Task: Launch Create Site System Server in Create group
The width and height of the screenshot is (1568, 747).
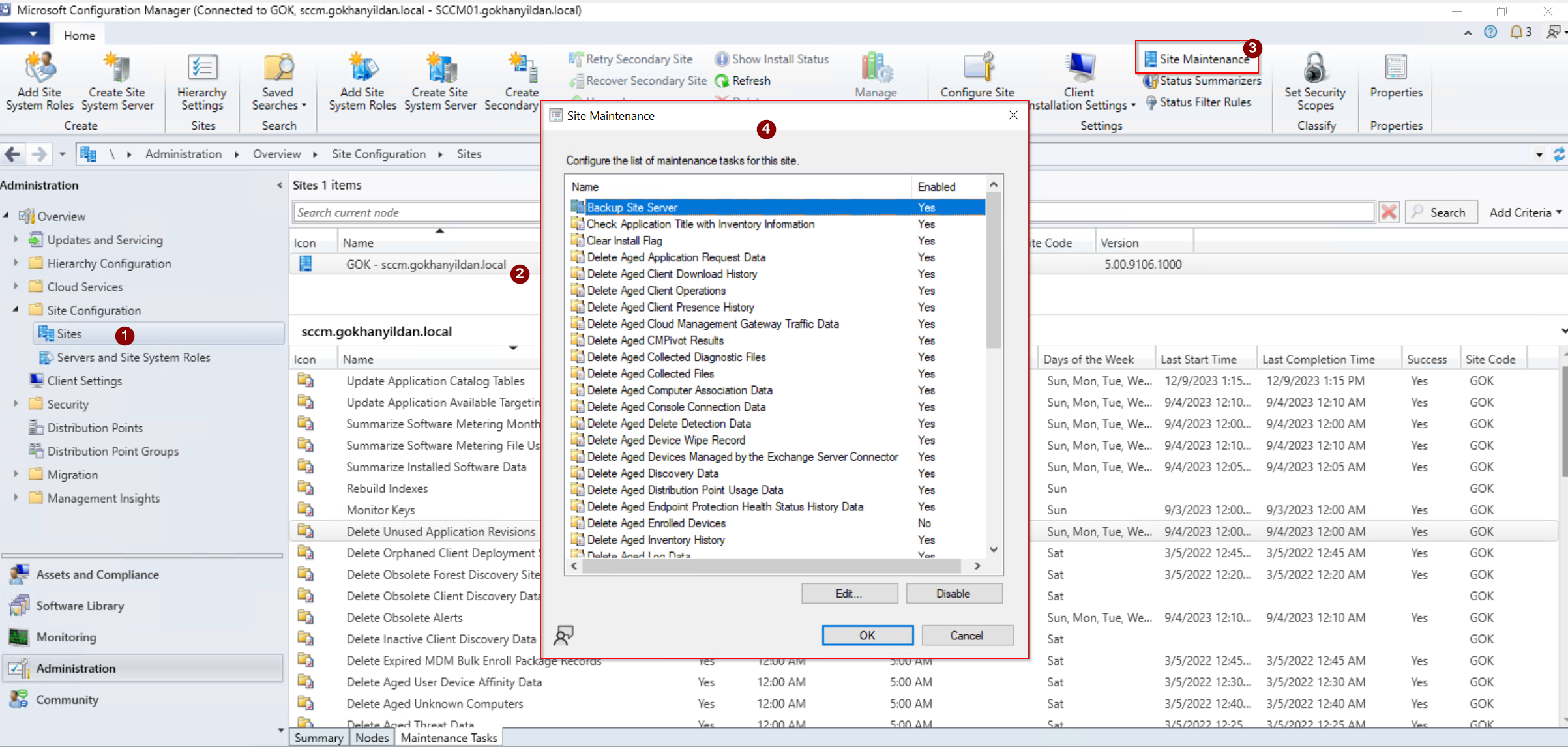Action: [117, 81]
